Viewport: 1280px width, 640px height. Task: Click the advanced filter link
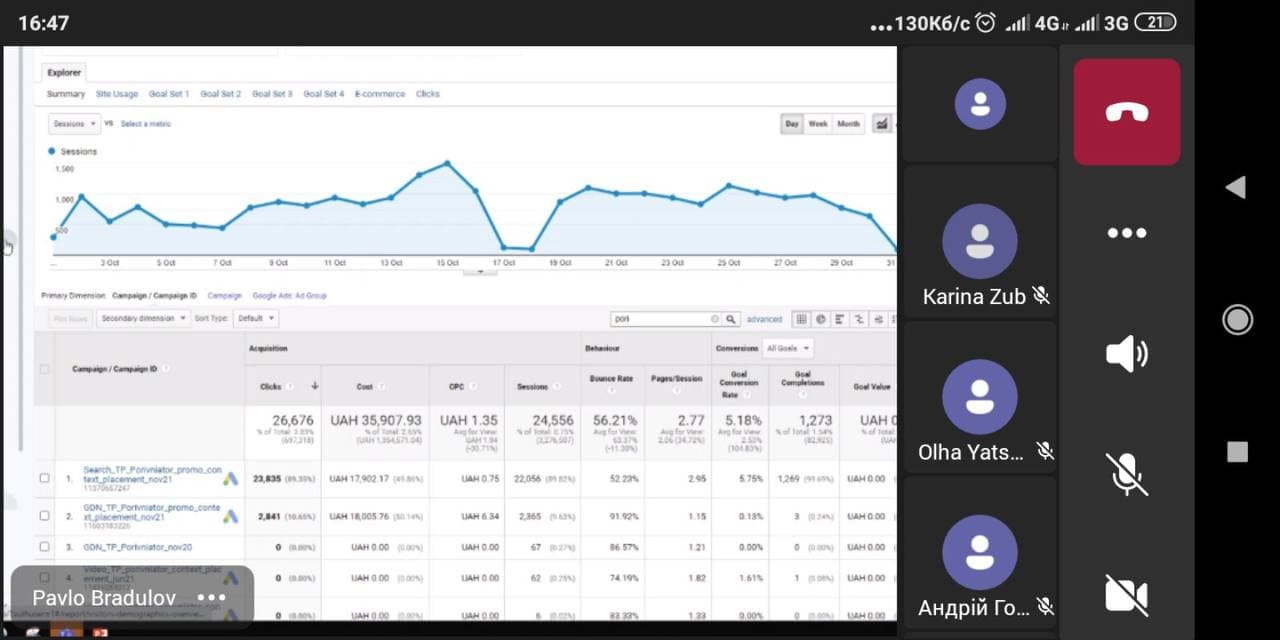tap(764, 319)
